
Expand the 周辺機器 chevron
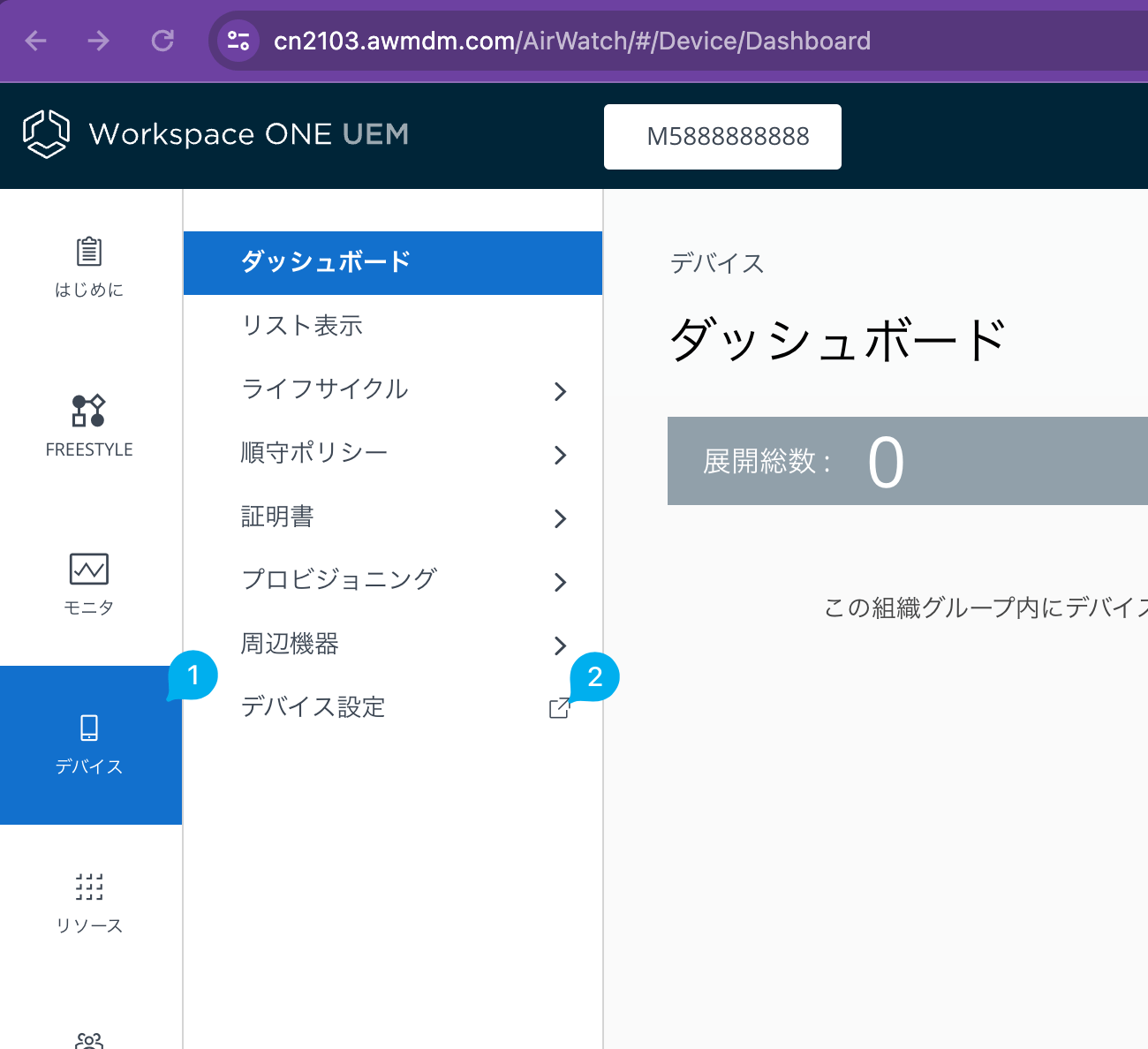click(560, 645)
